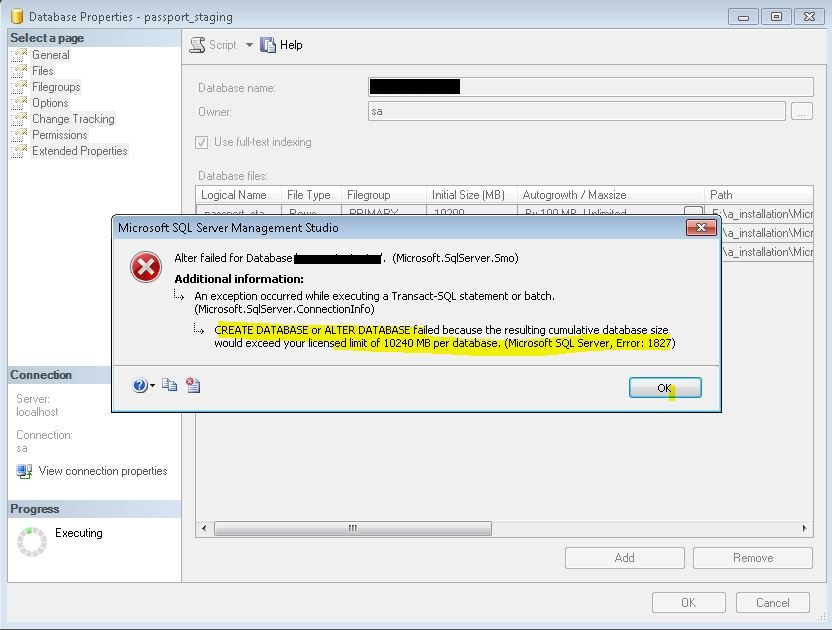Viewport: 832px width, 630px height.
Task: Click the connection properties computer icon
Action: click(24, 471)
